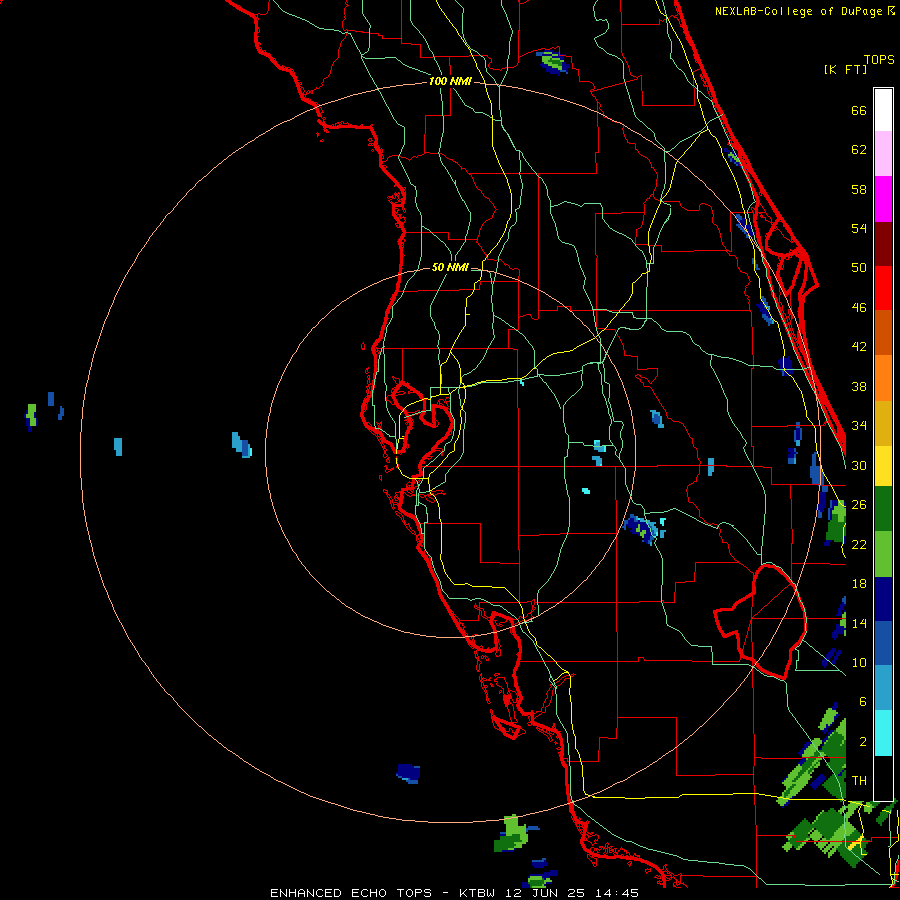This screenshot has width=900, height=900.
Task: Pick the cyan swatch beside the 2 label
Action: click(x=883, y=733)
